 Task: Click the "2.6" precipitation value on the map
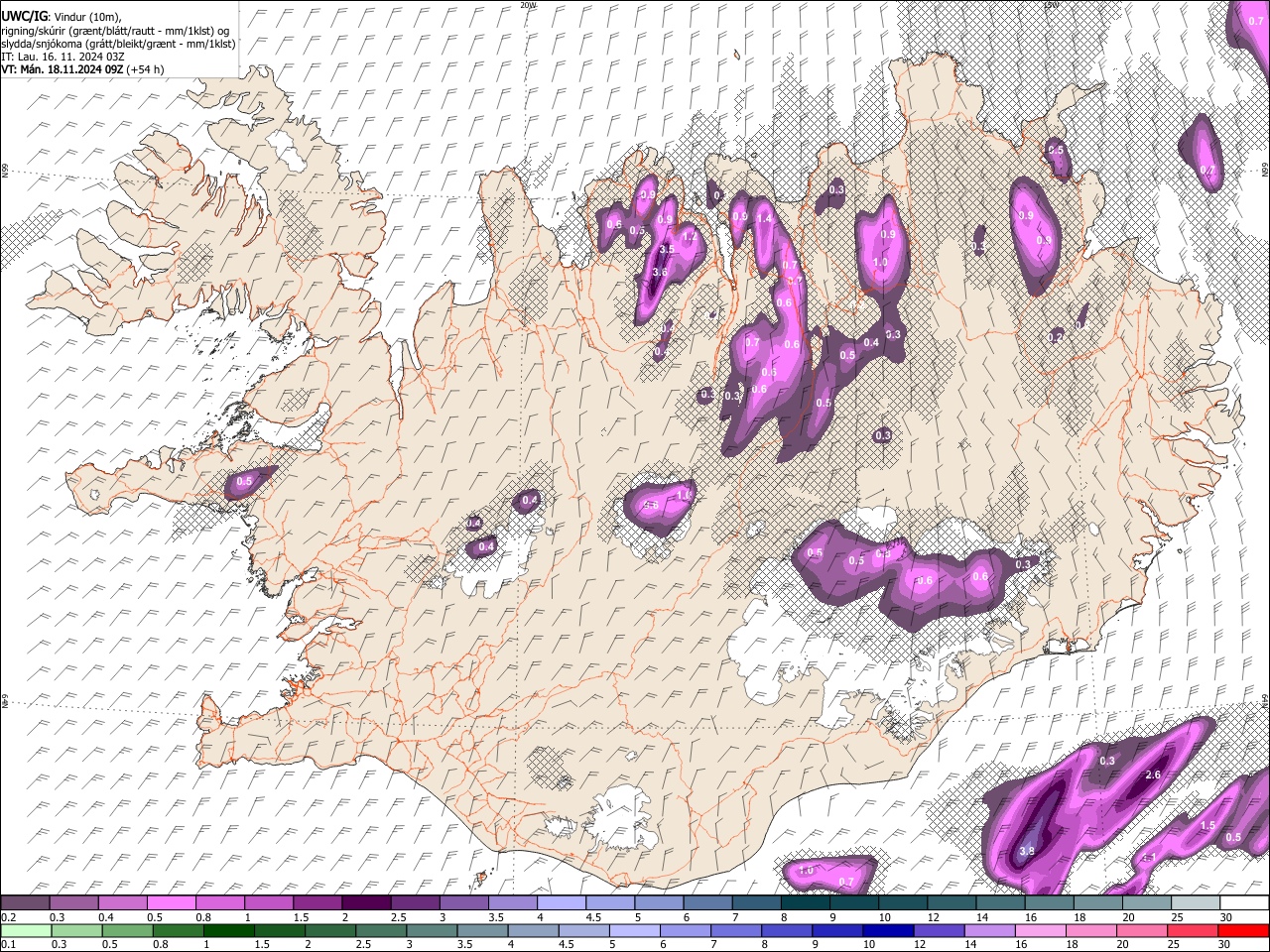click(1153, 774)
